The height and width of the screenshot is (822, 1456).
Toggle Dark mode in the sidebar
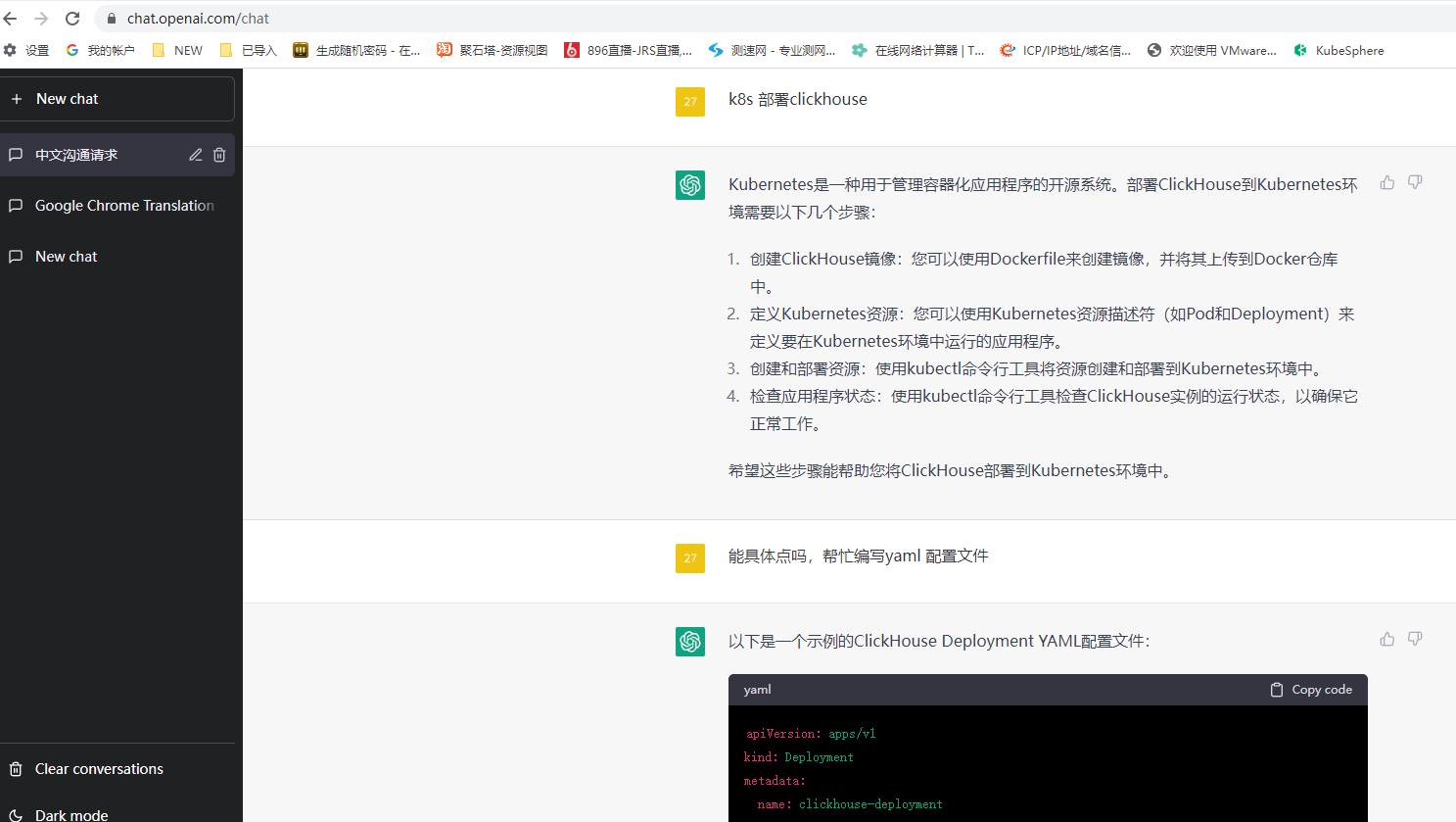tap(70, 814)
